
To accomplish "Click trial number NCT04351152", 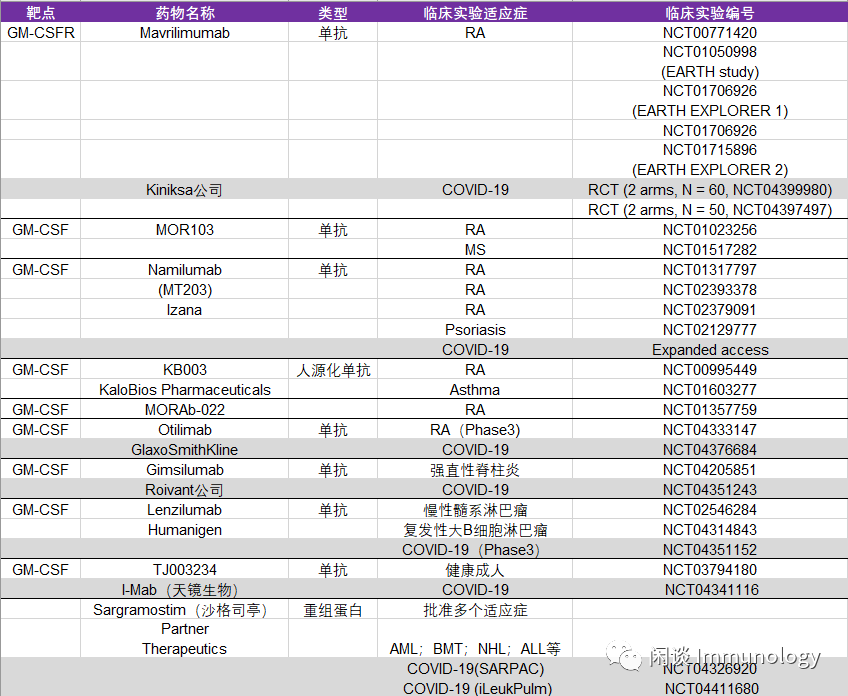I will click(709, 549).
